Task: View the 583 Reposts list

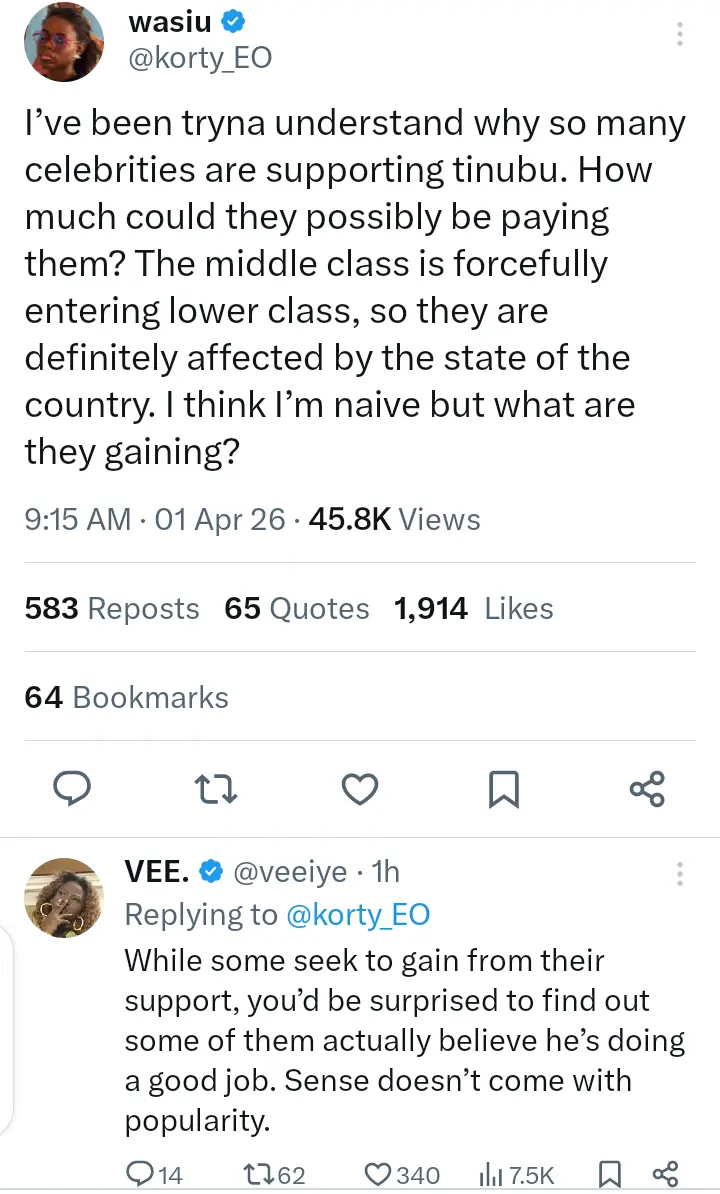Action: (112, 608)
